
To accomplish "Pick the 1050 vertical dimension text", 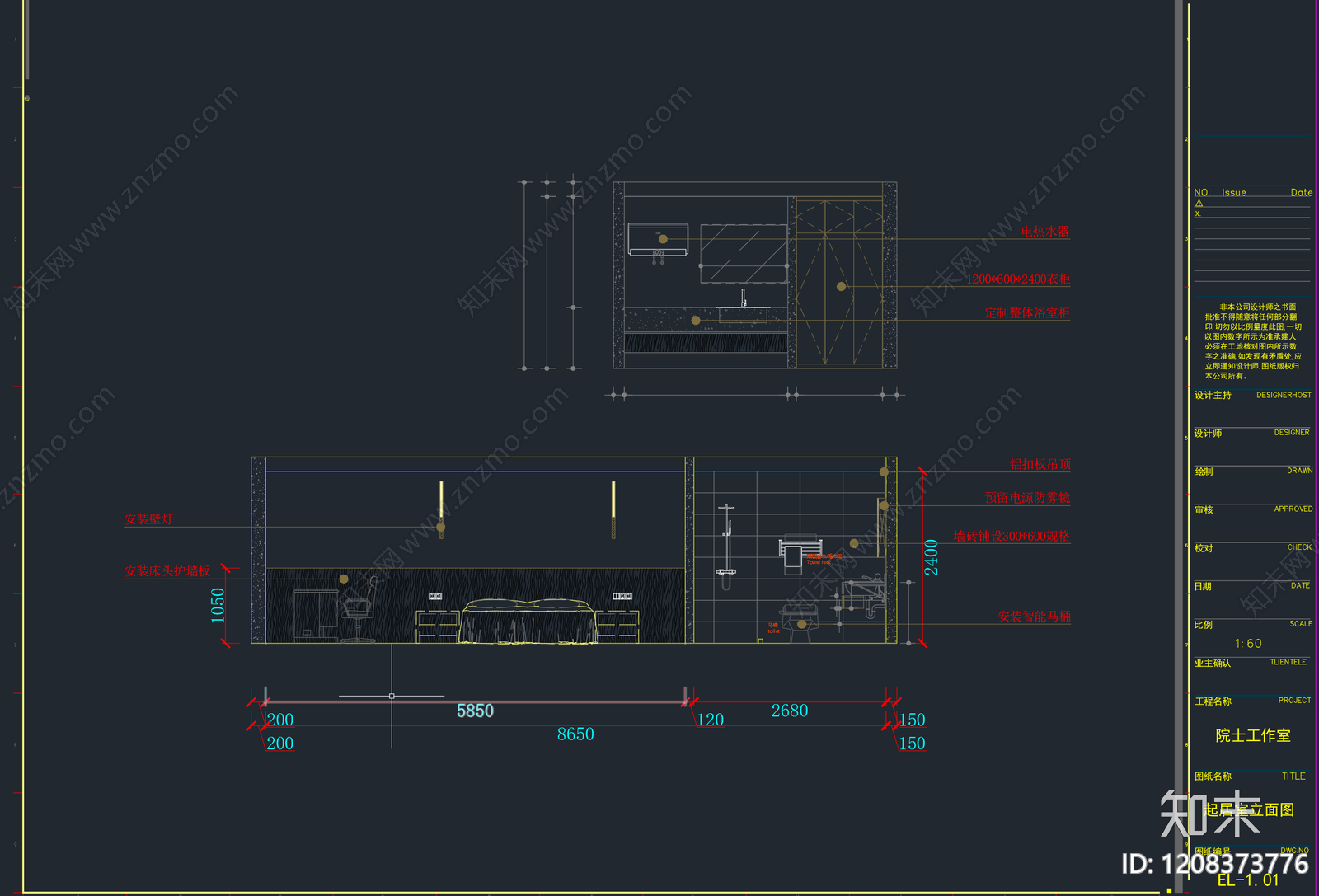I will pos(218,605).
